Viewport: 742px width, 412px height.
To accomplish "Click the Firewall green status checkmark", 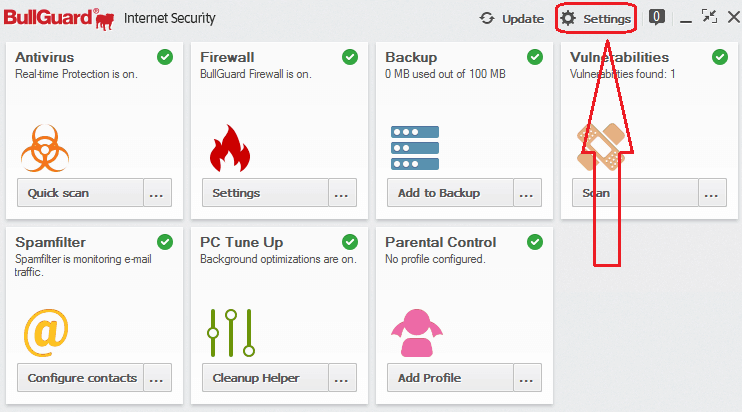I will [x=350, y=57].
